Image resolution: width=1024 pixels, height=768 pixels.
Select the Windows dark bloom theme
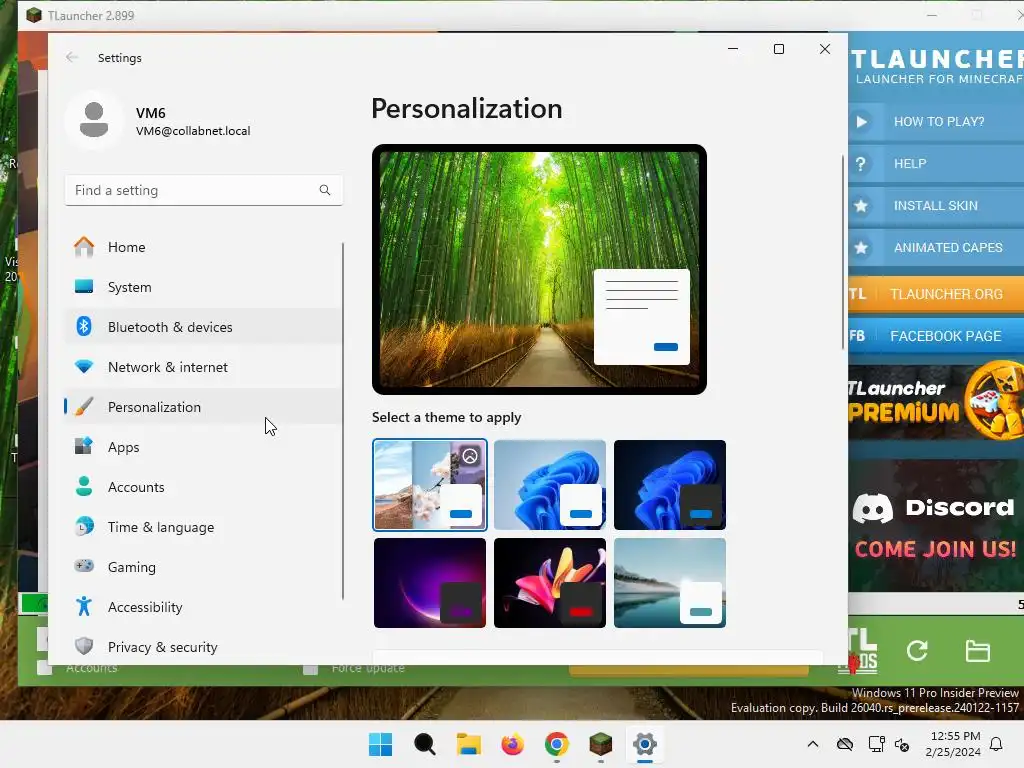click(669, 485)
